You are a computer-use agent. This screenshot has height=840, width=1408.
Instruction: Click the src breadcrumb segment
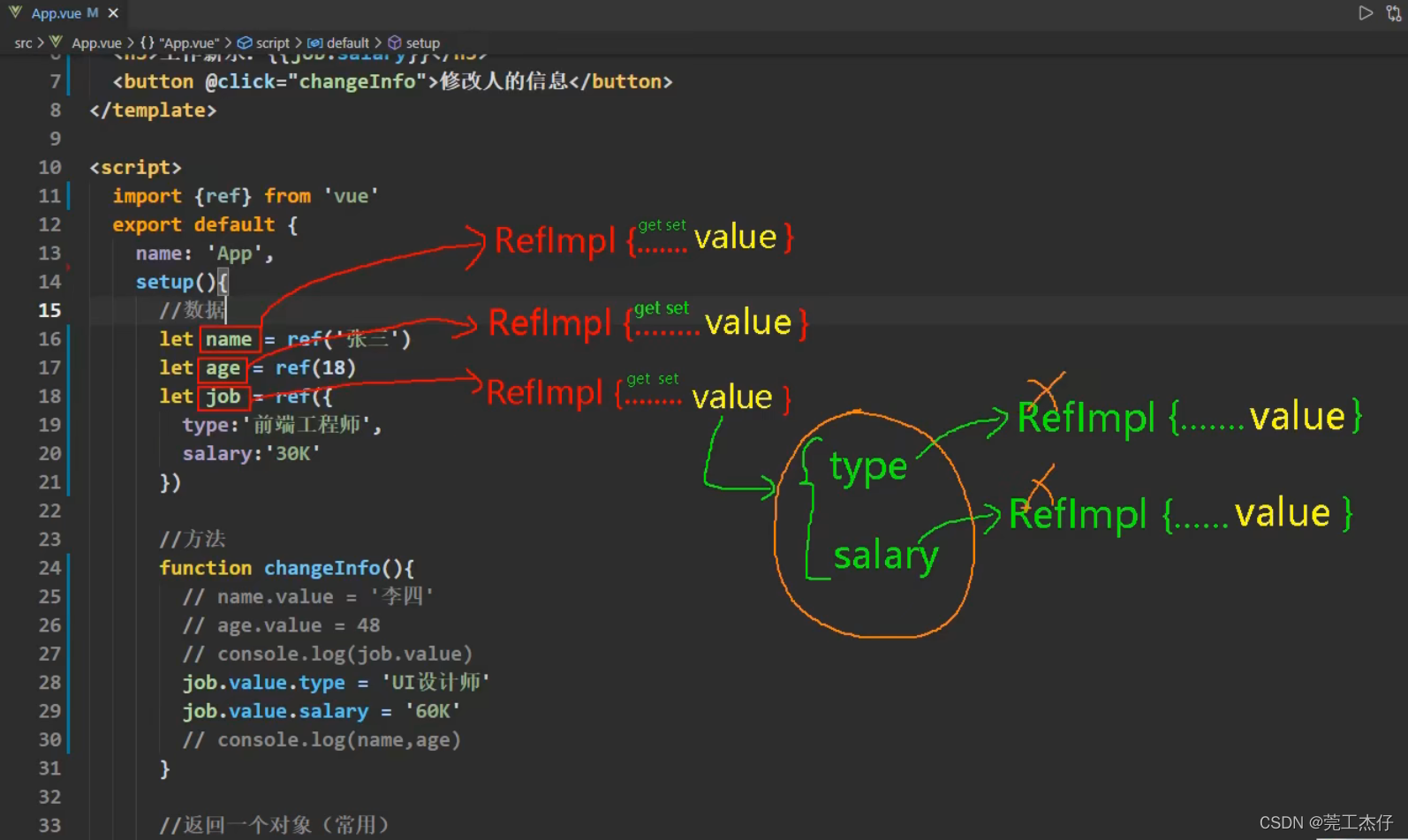[23, 42]
